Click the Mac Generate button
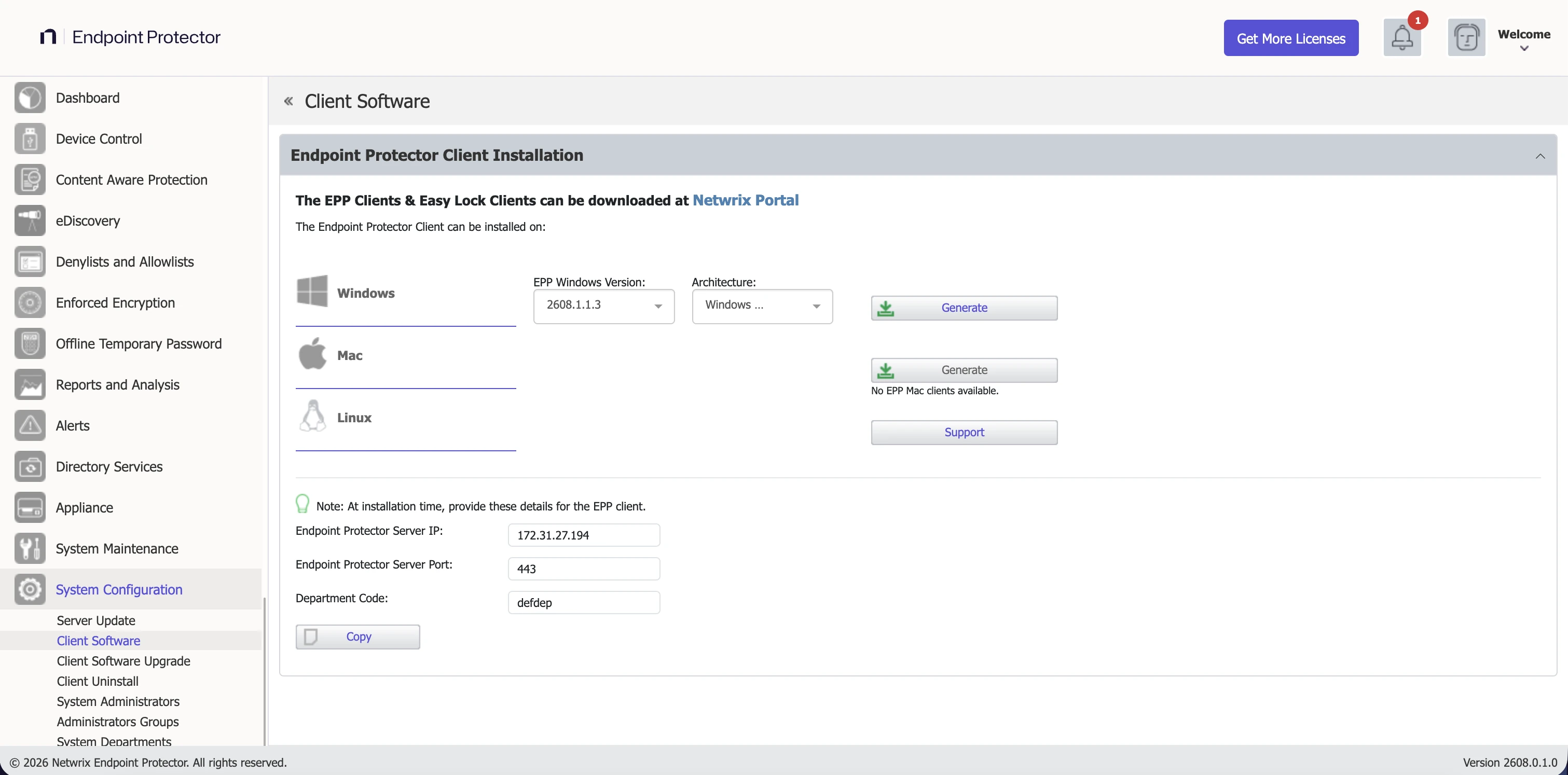Screen dimensions: 1568x775 [964, 370]
